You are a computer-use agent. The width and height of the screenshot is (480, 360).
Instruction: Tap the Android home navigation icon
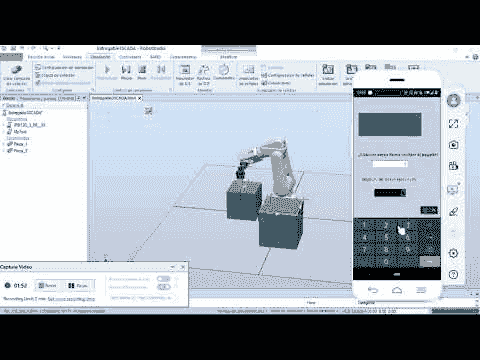(397, 290)
